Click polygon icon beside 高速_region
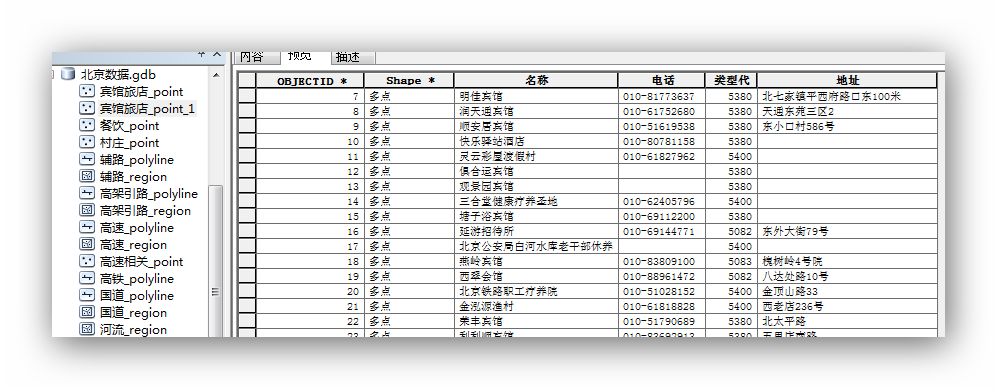 pyautogui.click(x=86, y=245)
